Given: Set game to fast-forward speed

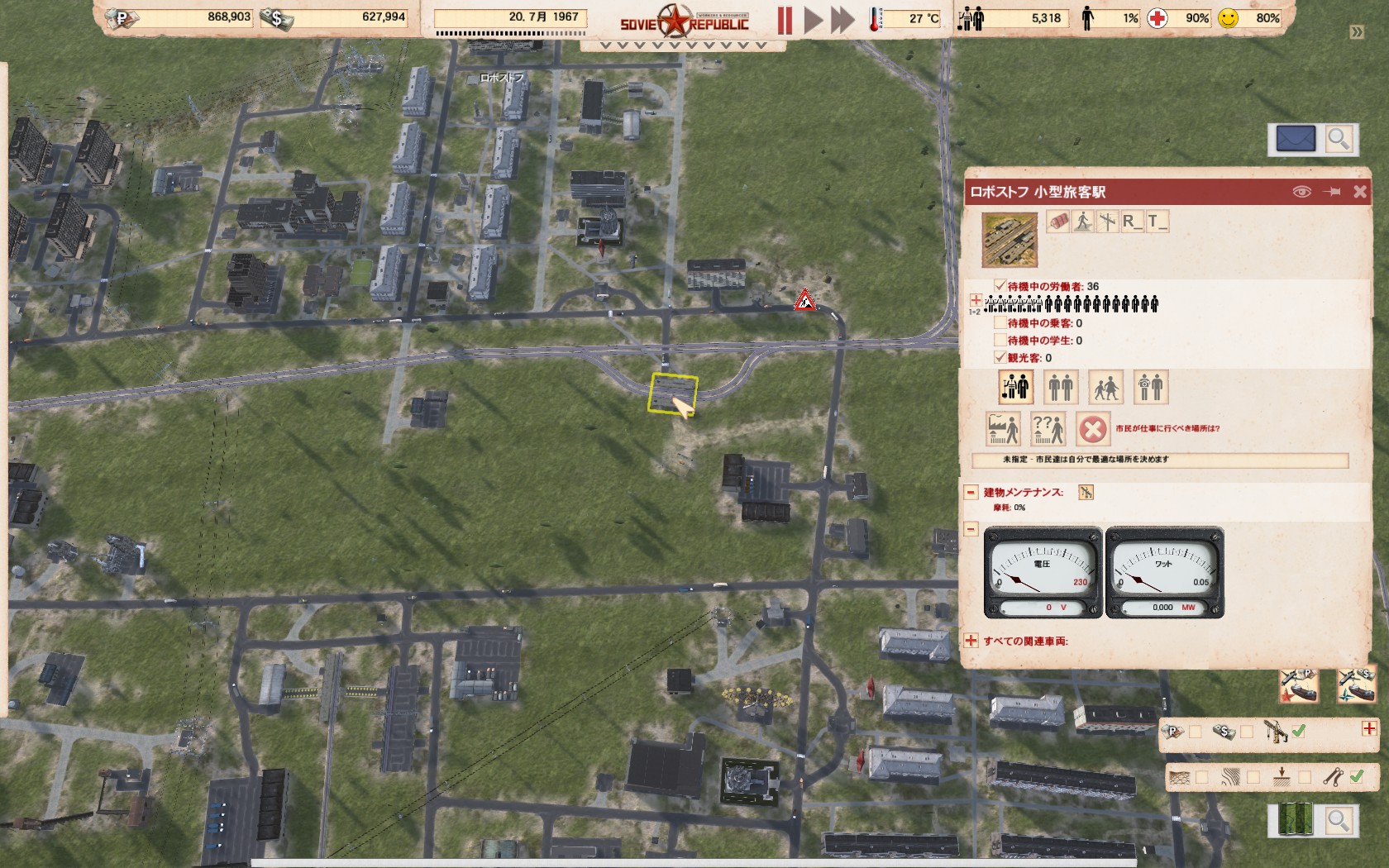Looking at the screenshot, I should [842, 21].
